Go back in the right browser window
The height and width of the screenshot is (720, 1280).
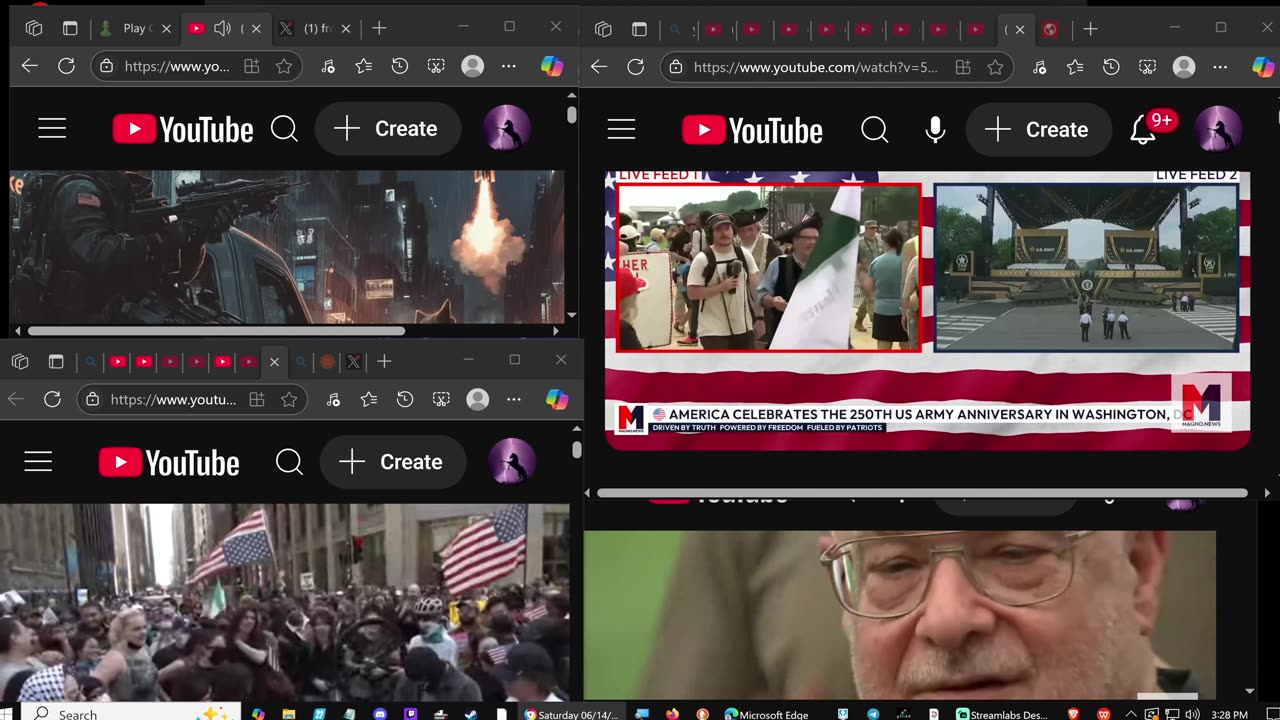(599, 67)
